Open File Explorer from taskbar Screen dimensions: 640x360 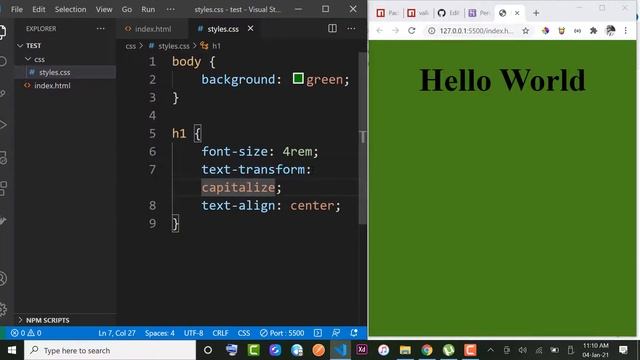click(405, 350)
